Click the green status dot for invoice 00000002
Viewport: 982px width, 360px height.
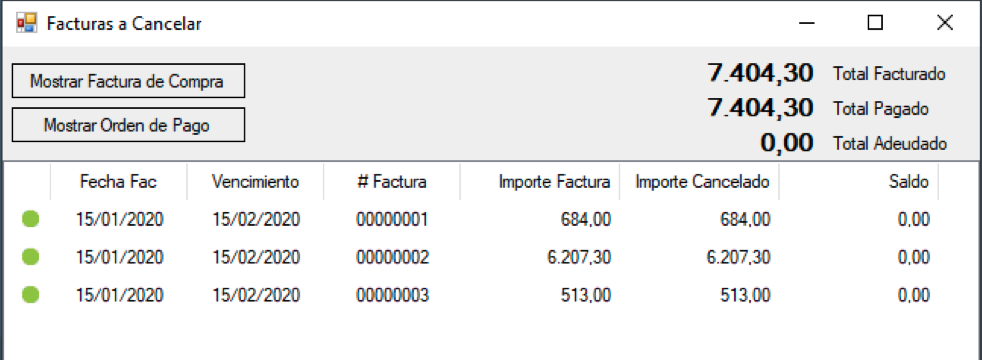click(30, 257)
